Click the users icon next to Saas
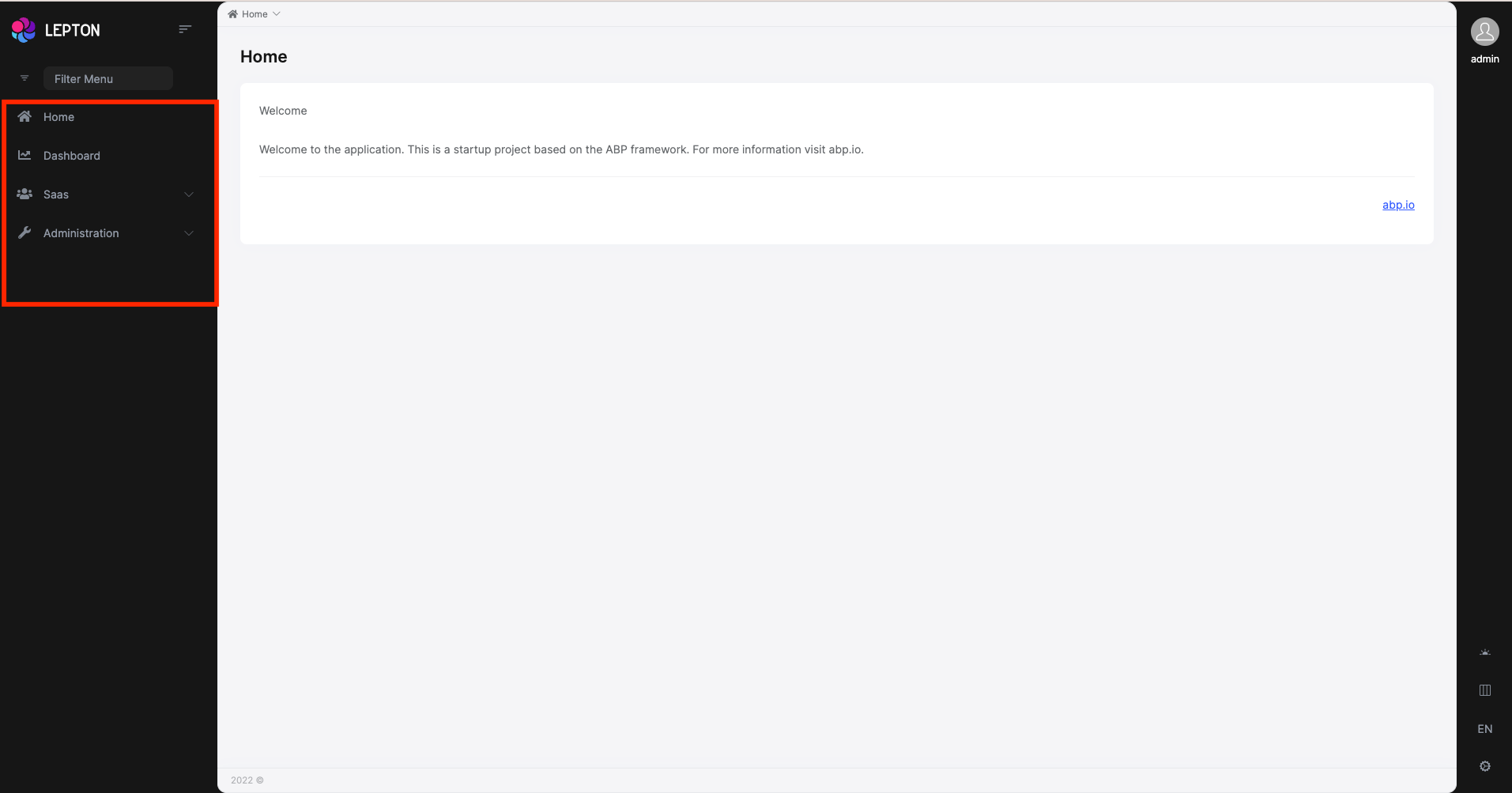1512x793 pixels. point(25,194)
